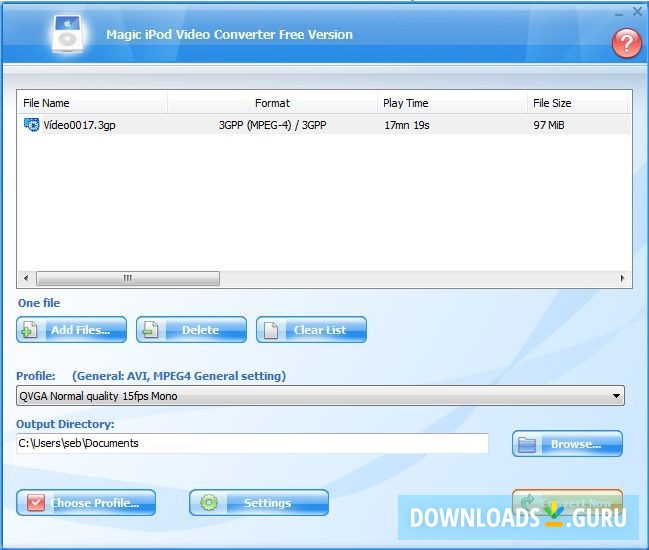
Task: Click Add Files button
Action: [x=72, y=330]
